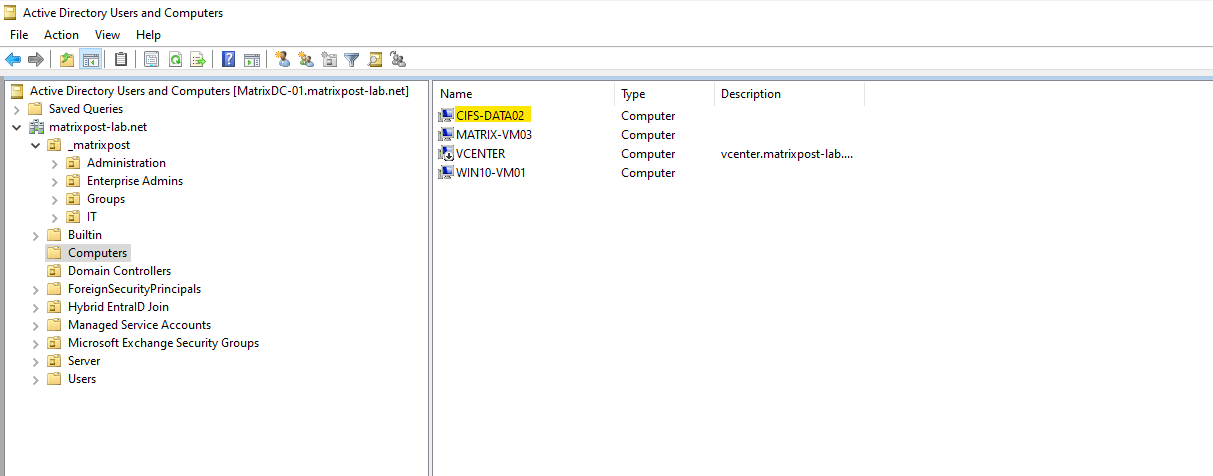Image resolution: width=1213 pixels, height=476 pixels.
Task: Expand the Enterprise Admins OU
Action: pos(55,181)
